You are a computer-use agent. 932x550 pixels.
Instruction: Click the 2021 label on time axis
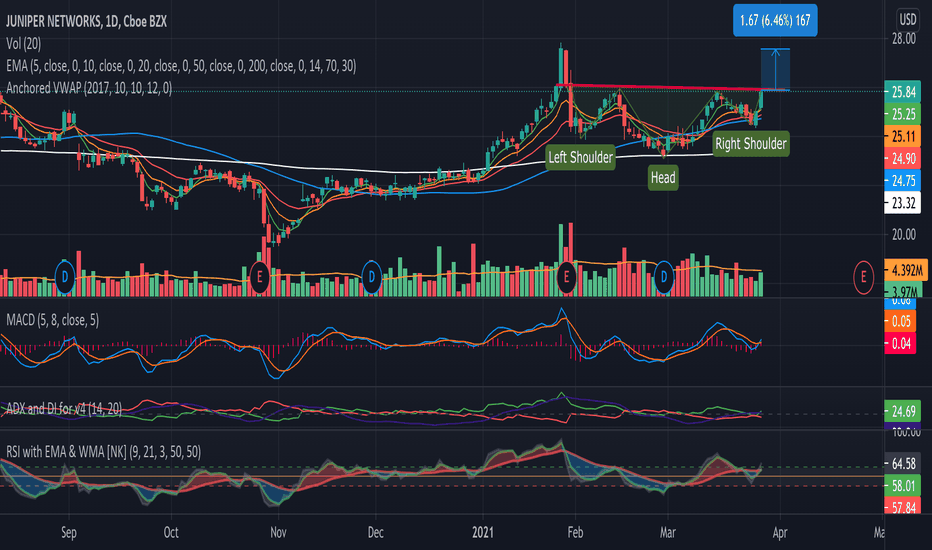pyautogui.click(x=483, y=532)
